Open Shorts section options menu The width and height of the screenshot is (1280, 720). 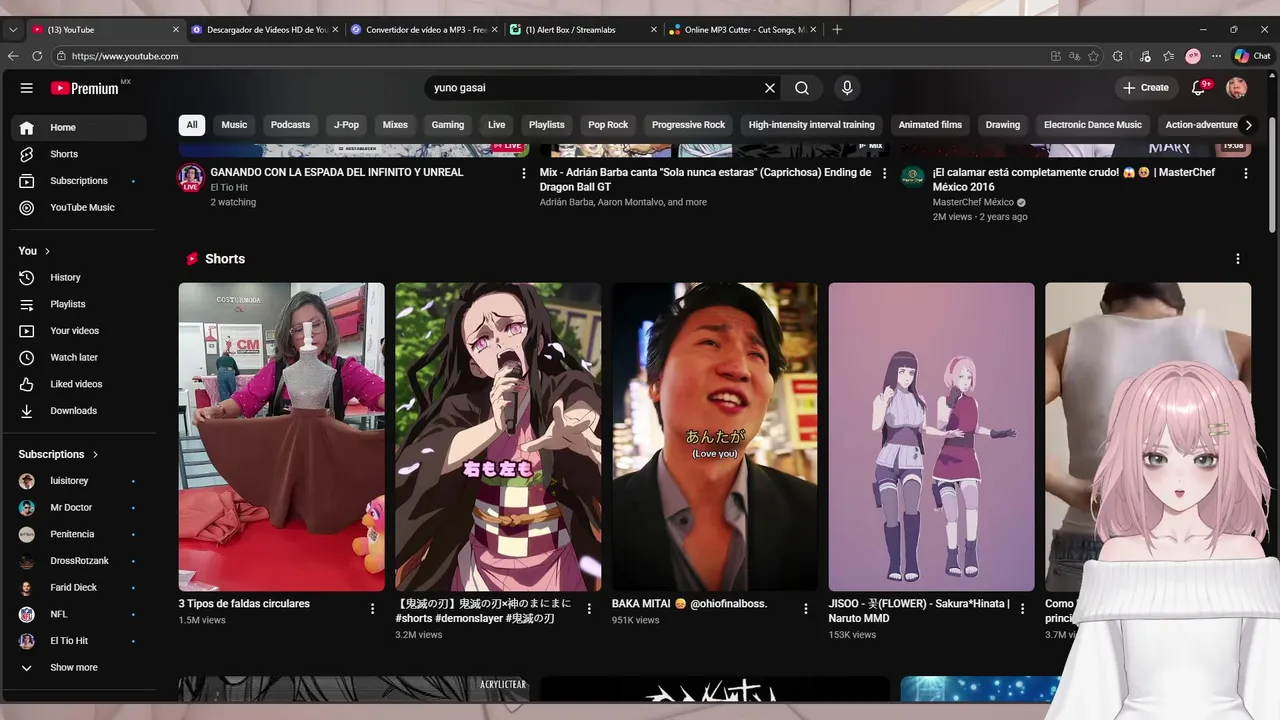[1237, 259]
